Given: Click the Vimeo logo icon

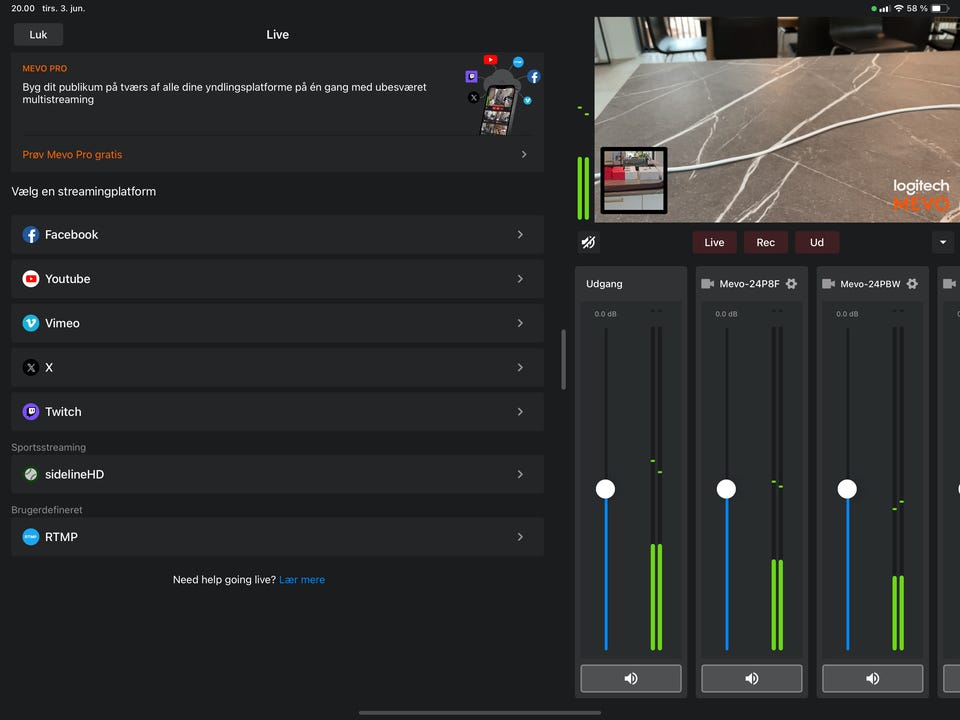Looking at the screenshot, I should [x=31, y=323].
